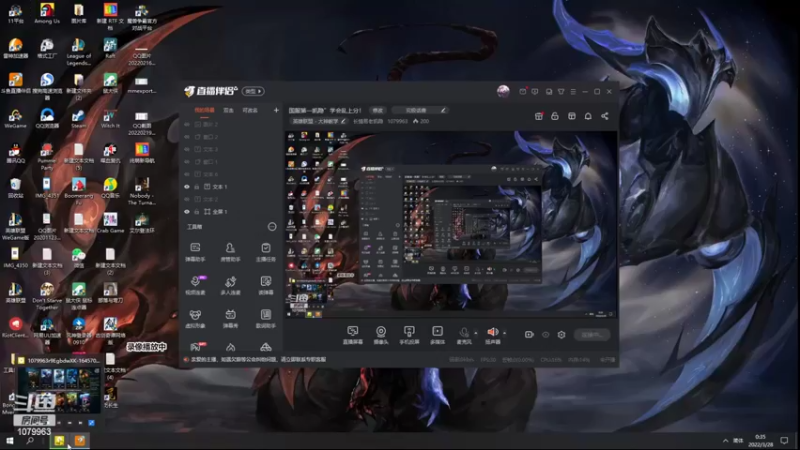Show the 文本 3 layer
800x450 pixels.
point(187,149)
